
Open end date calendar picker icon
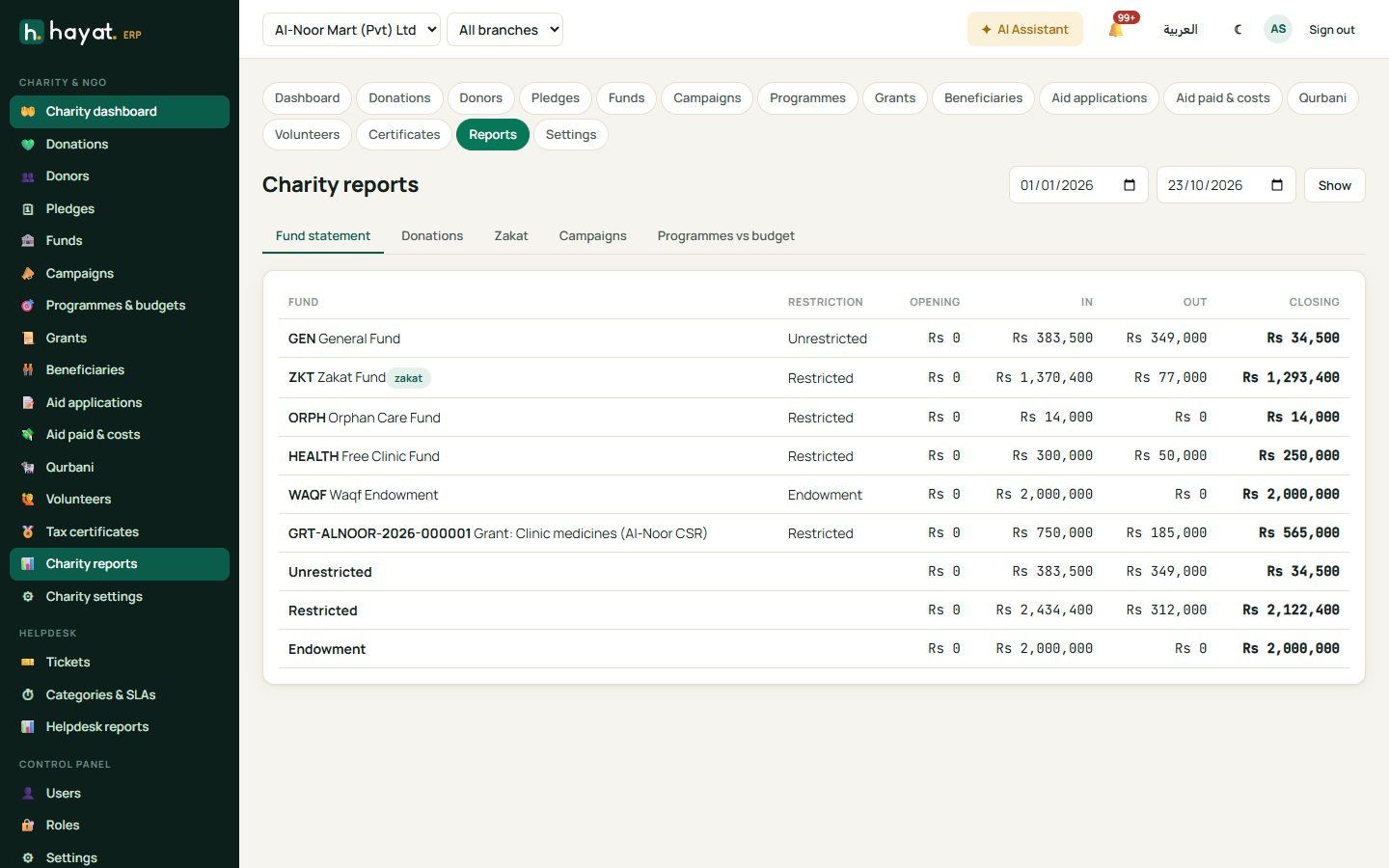1277,185
